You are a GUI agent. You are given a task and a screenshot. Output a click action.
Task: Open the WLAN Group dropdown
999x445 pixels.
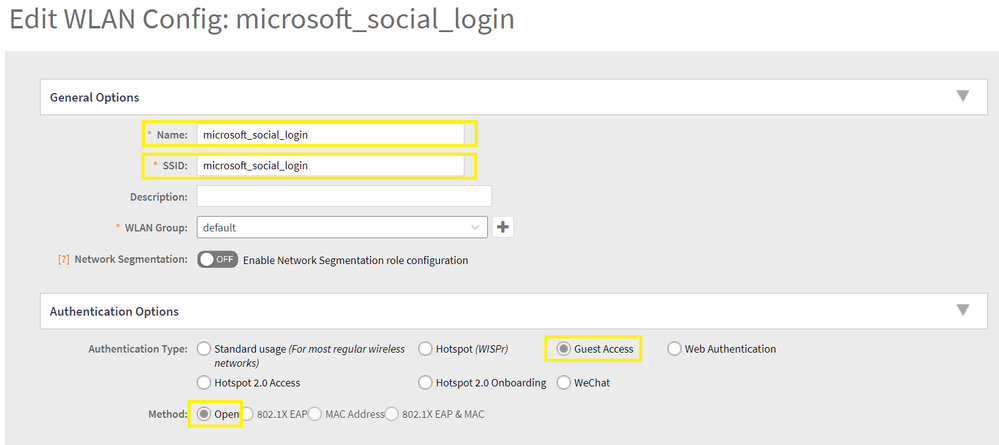(342, 227)
